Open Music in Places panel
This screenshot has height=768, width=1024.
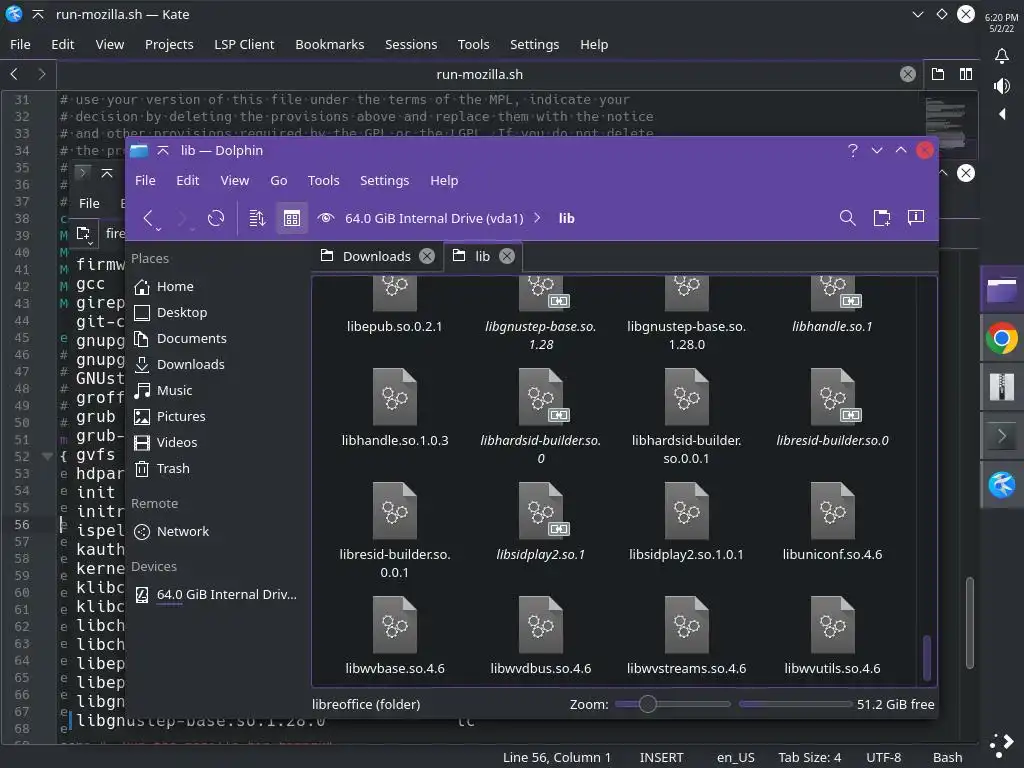coord(174,391)
